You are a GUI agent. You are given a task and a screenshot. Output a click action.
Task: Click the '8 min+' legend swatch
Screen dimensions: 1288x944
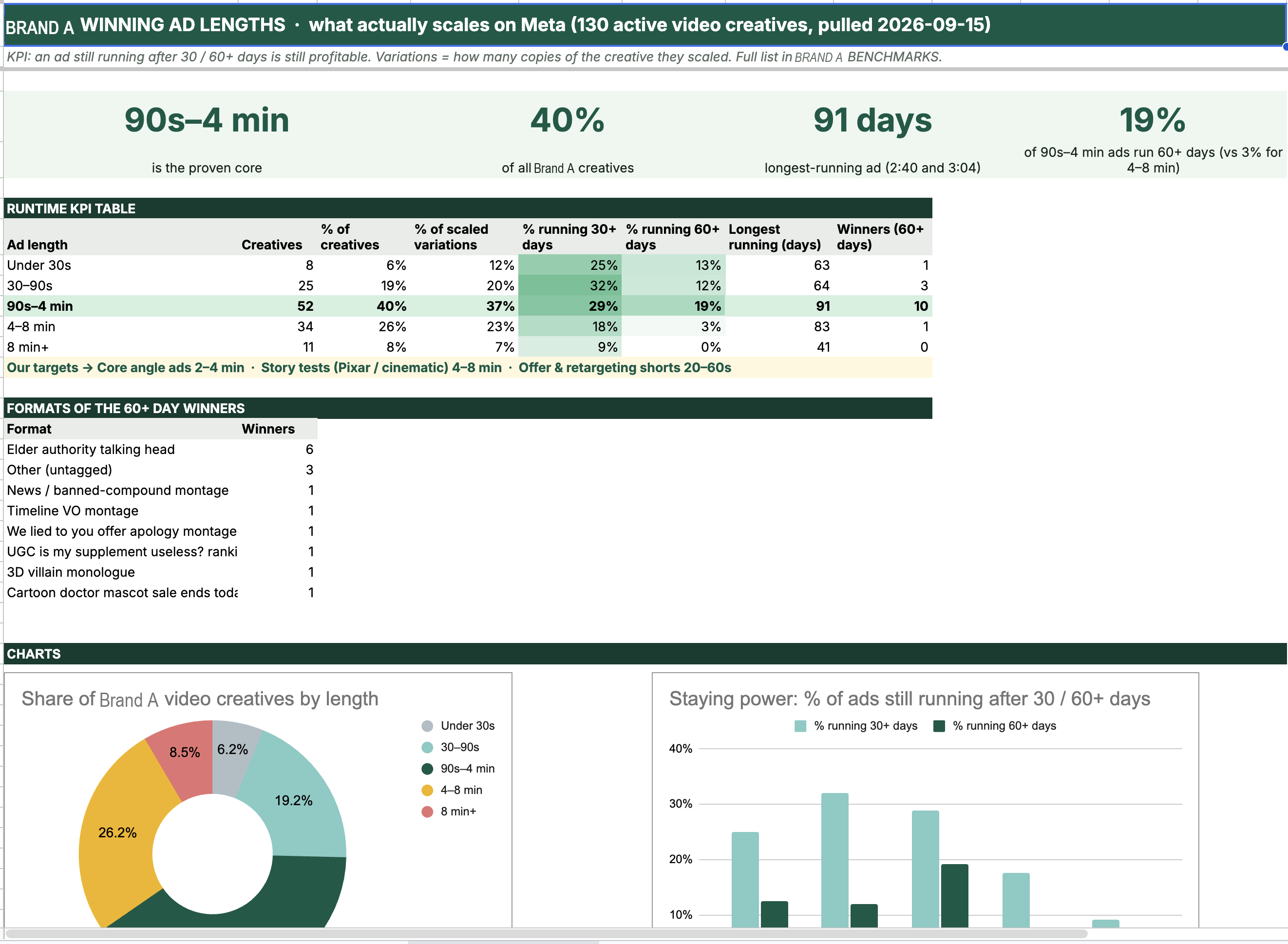tap(427, 812)
